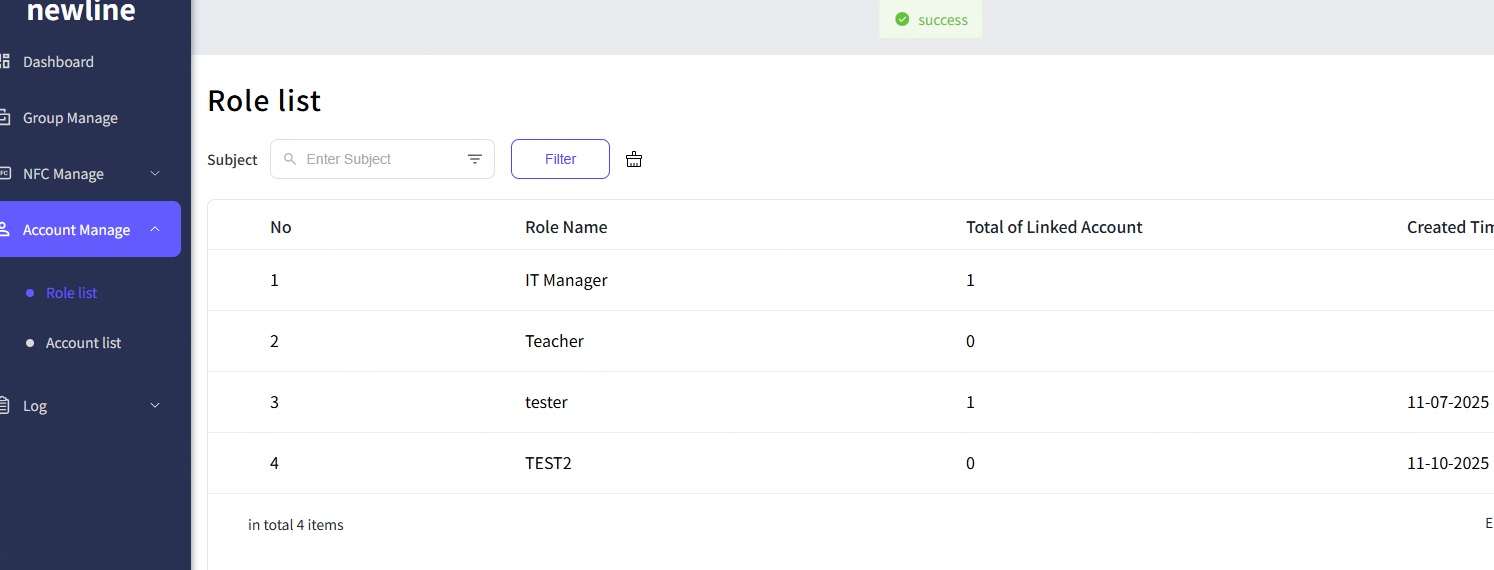The image size is (1494, 570).
Task: Expand the NFC Manage submenu chevron
Action: (155, 174)
